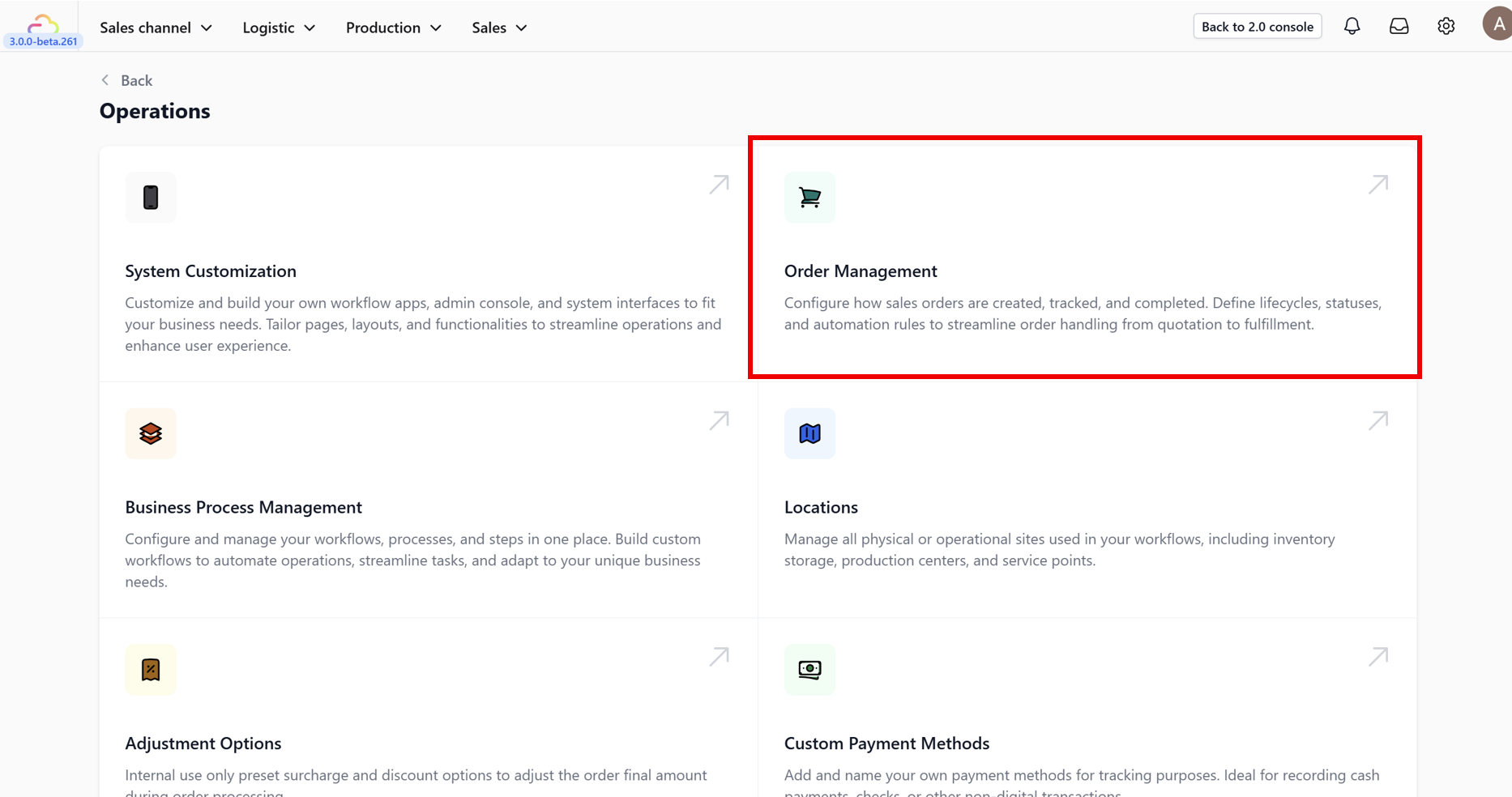The image size is (1512, 797).
Task: Open Order Management via its arrow icon
Action: pyautogui.click(x=1378, y=185)
